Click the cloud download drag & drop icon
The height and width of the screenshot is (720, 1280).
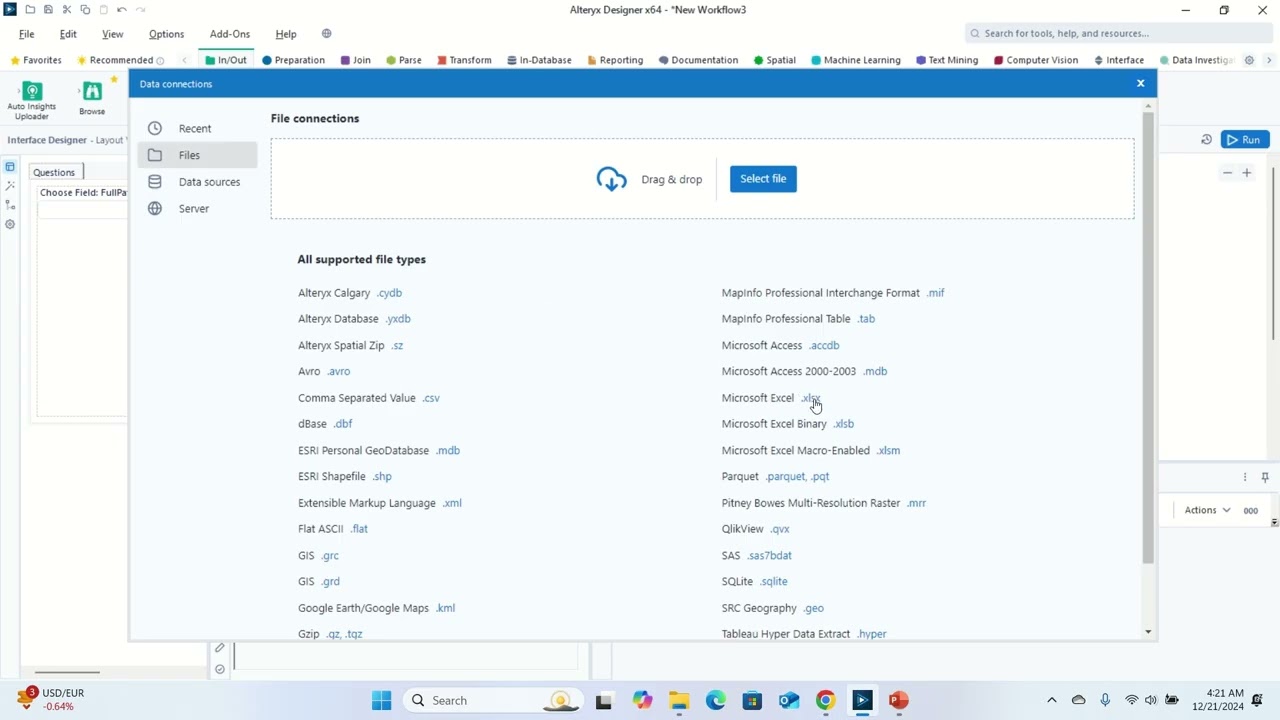pyautogui.click(x=611, y=179)
